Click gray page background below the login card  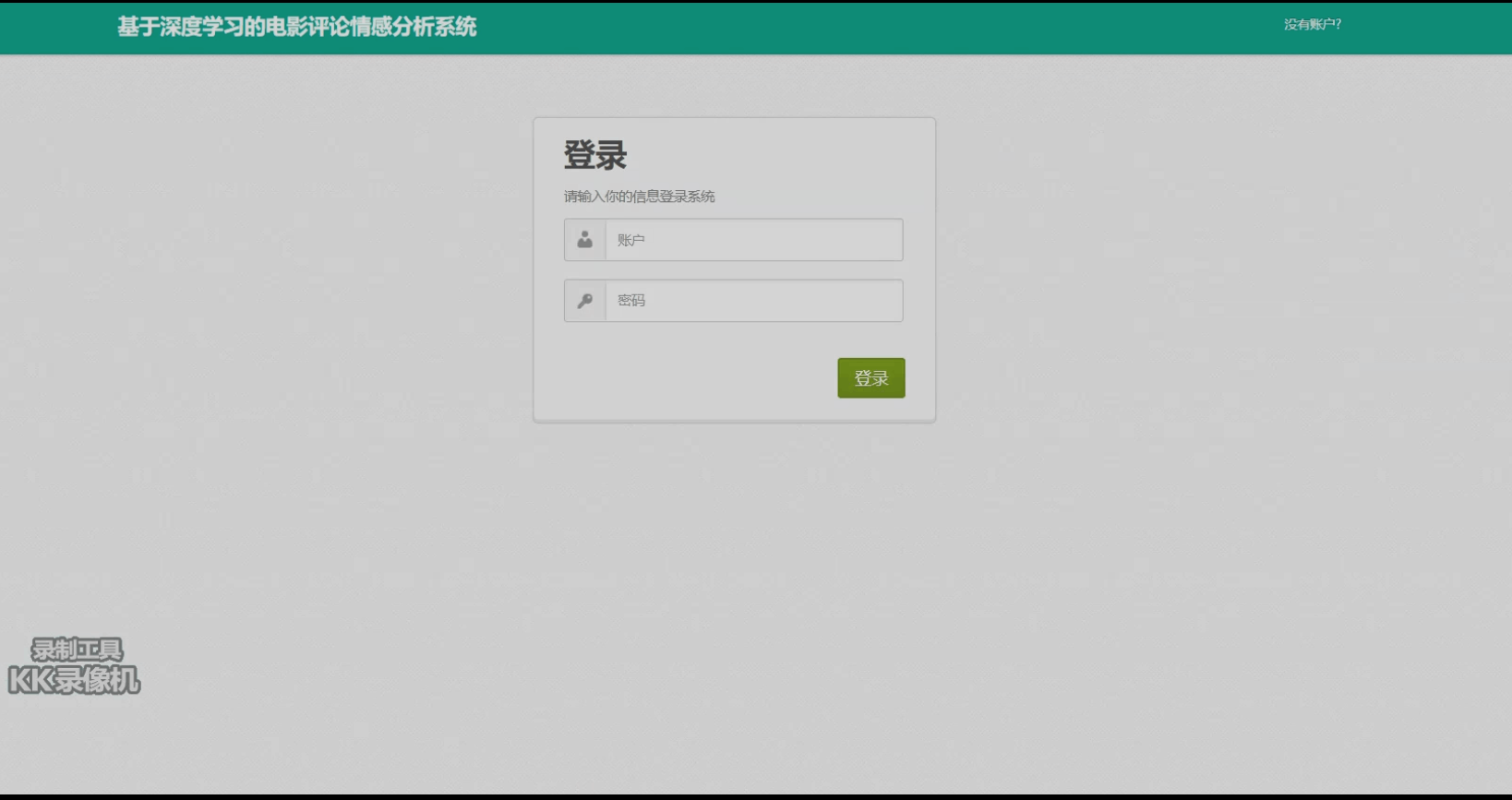734,572
